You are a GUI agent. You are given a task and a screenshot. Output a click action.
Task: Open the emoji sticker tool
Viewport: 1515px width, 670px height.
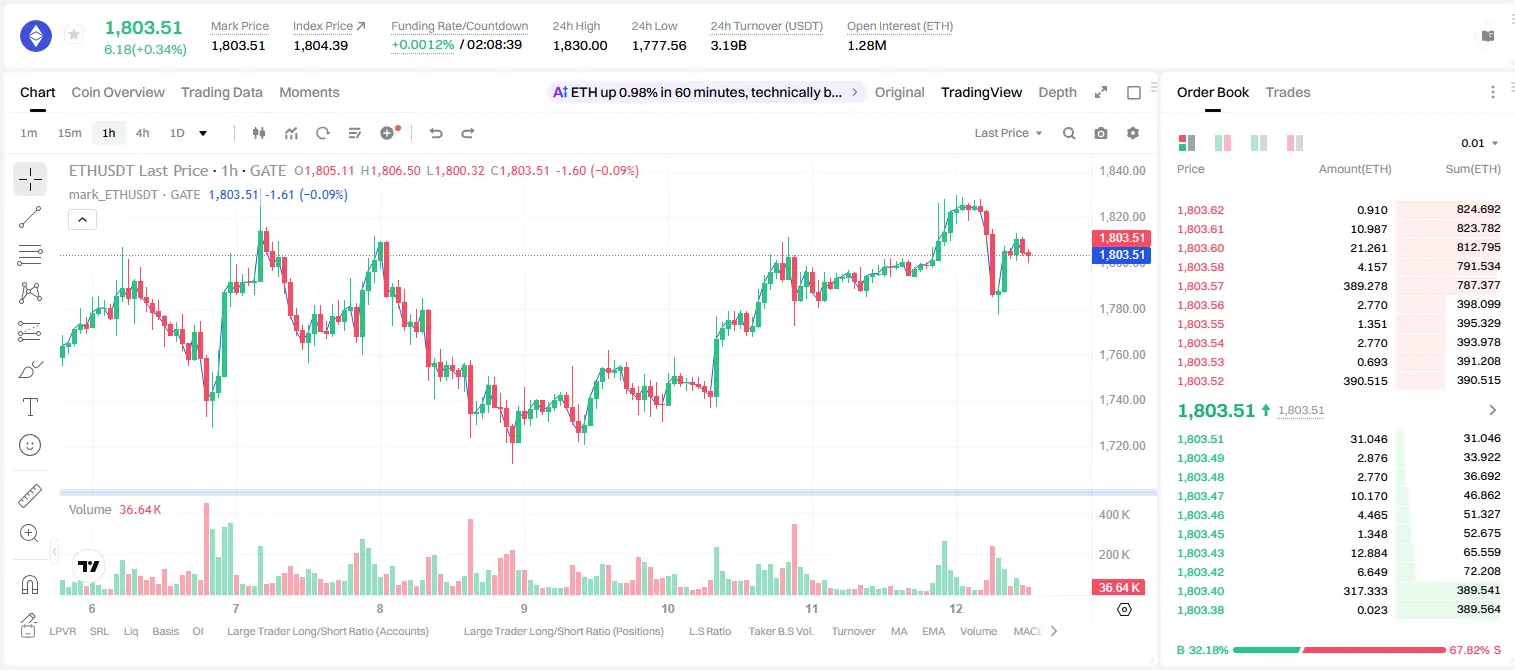tap(30, 445)
